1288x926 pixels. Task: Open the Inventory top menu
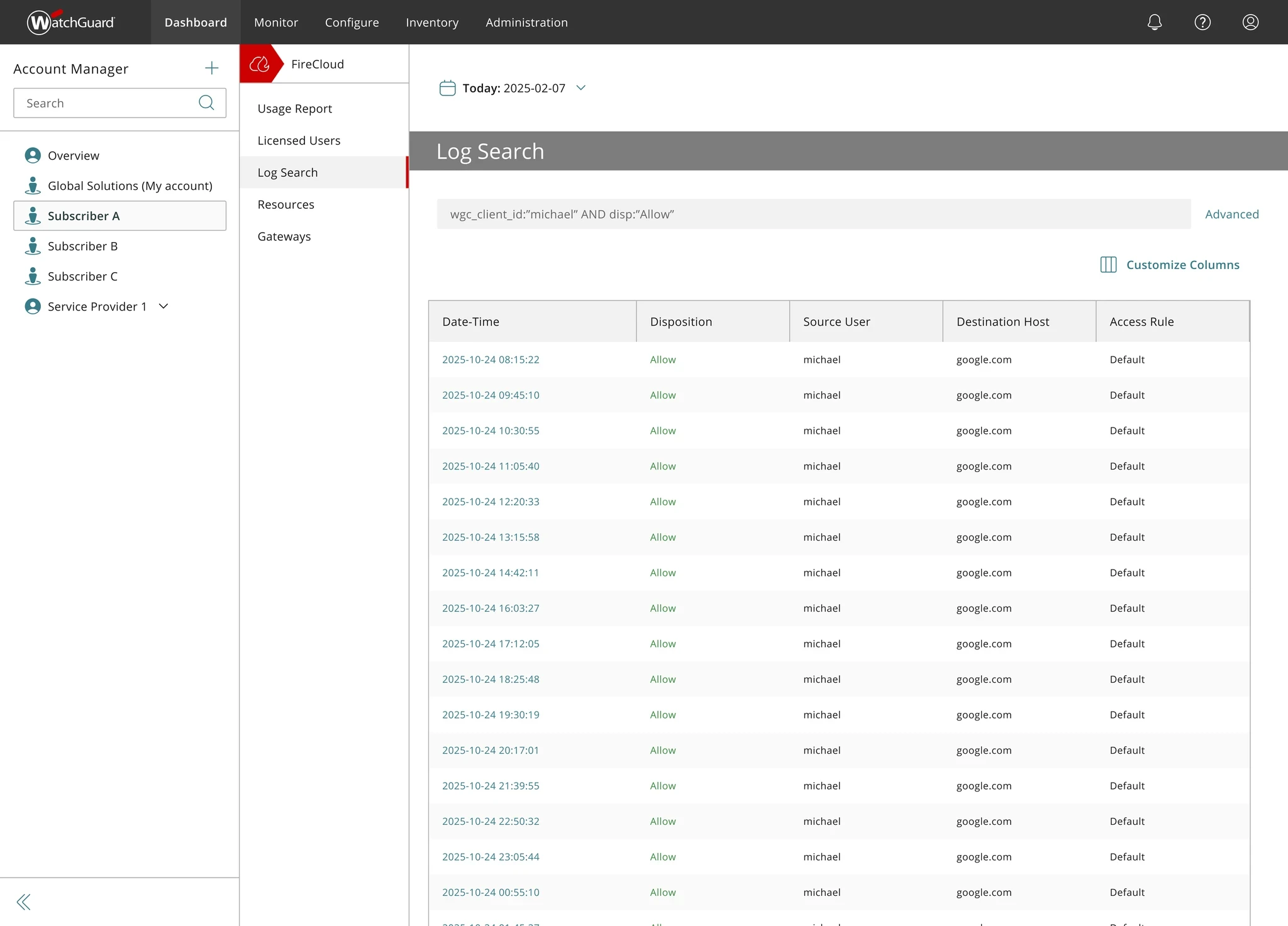point(432,22)
